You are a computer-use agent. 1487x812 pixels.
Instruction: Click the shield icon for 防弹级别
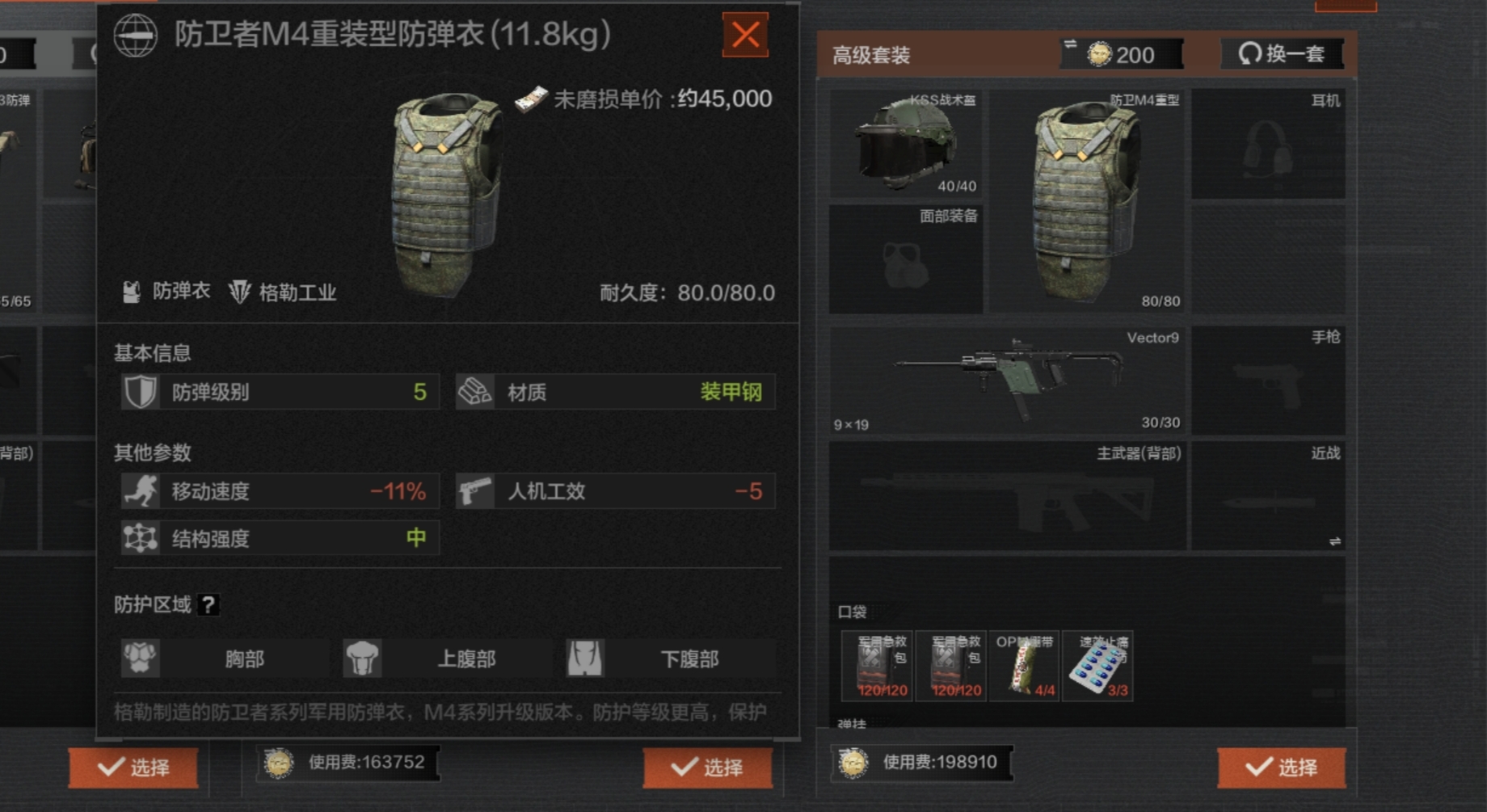140,392
